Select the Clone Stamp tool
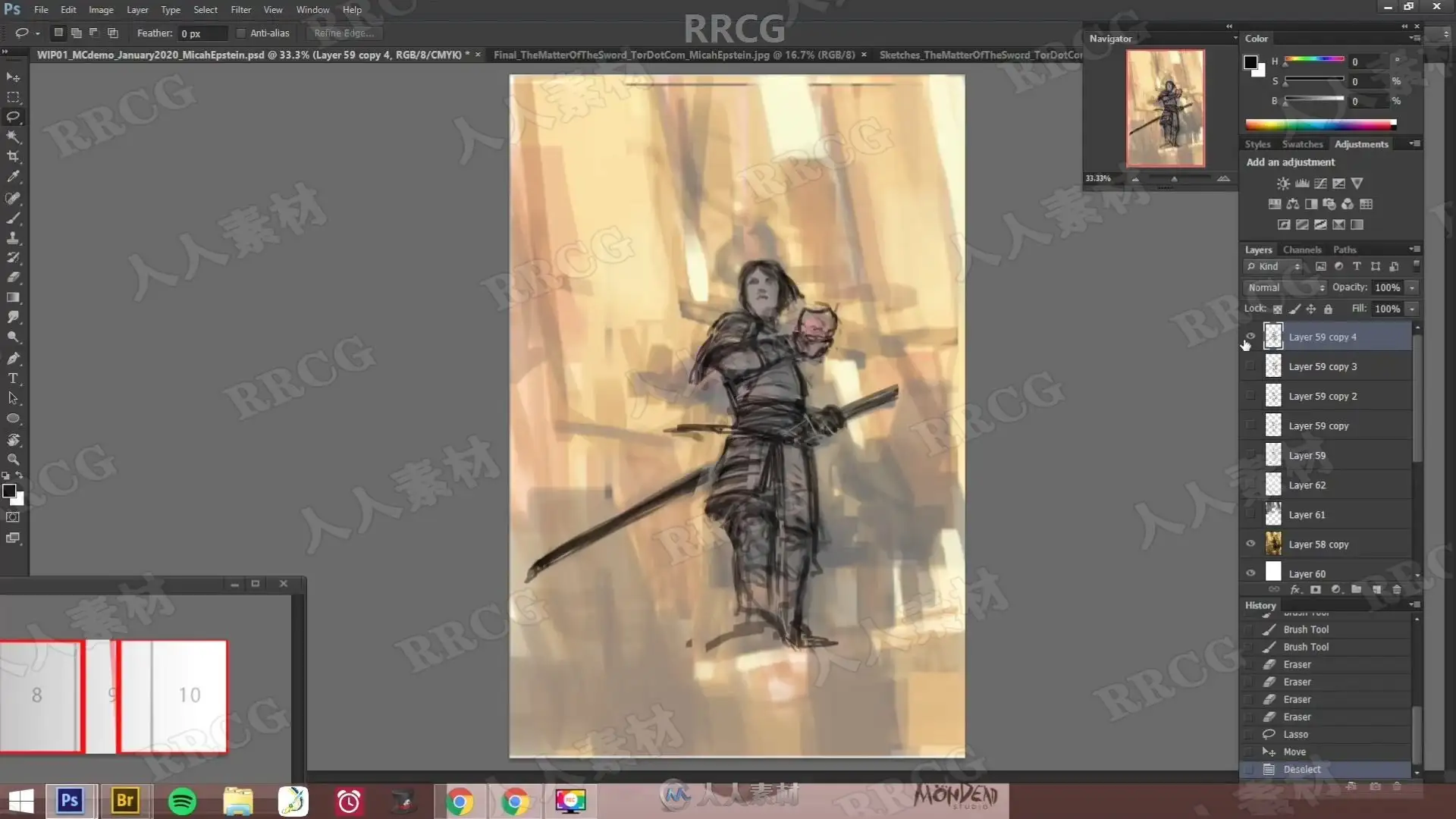1456x819 pixels. [13, 238]
